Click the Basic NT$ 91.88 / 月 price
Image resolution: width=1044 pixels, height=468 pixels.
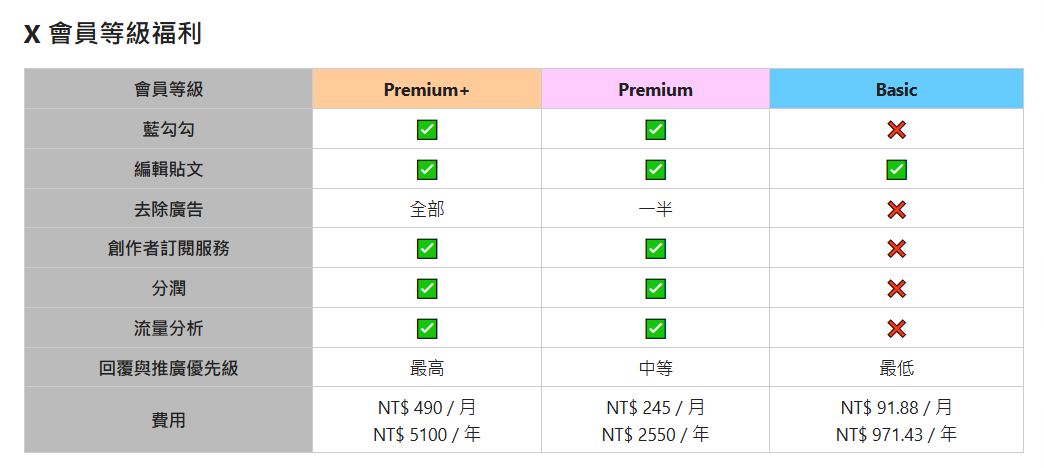point(896,407)
